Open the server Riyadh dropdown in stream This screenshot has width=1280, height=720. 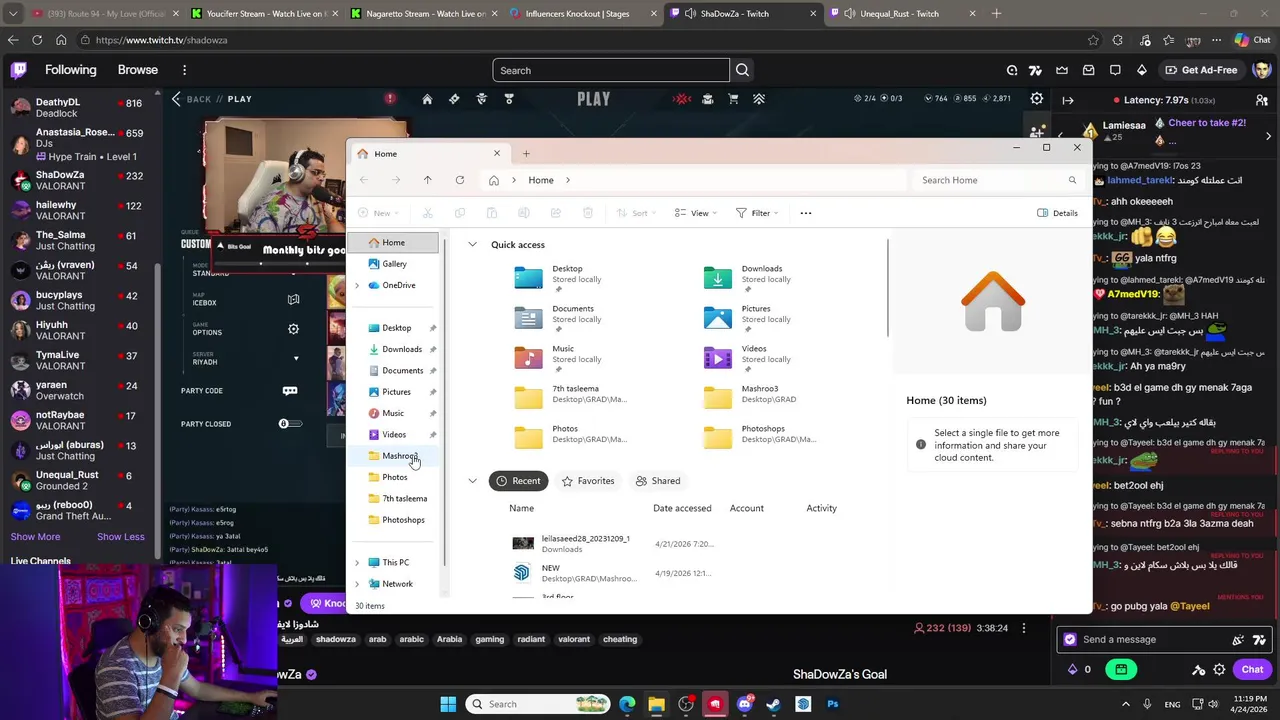[x=295, y=358]
